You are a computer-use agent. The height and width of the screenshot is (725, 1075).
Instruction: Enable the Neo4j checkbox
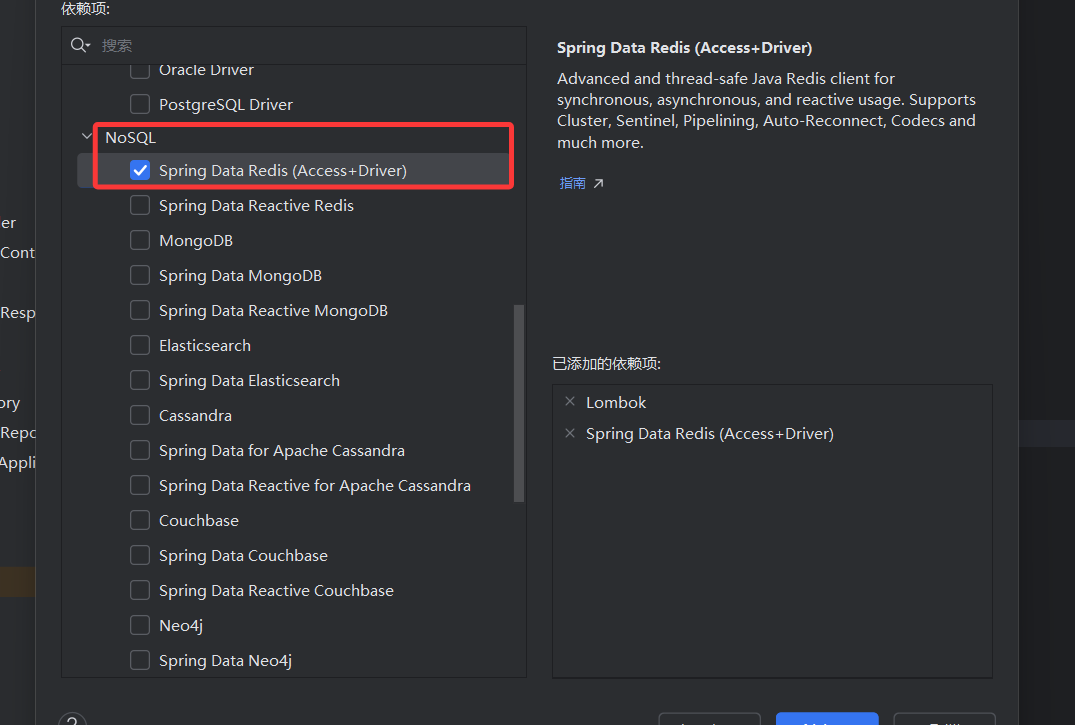[140, 625]
